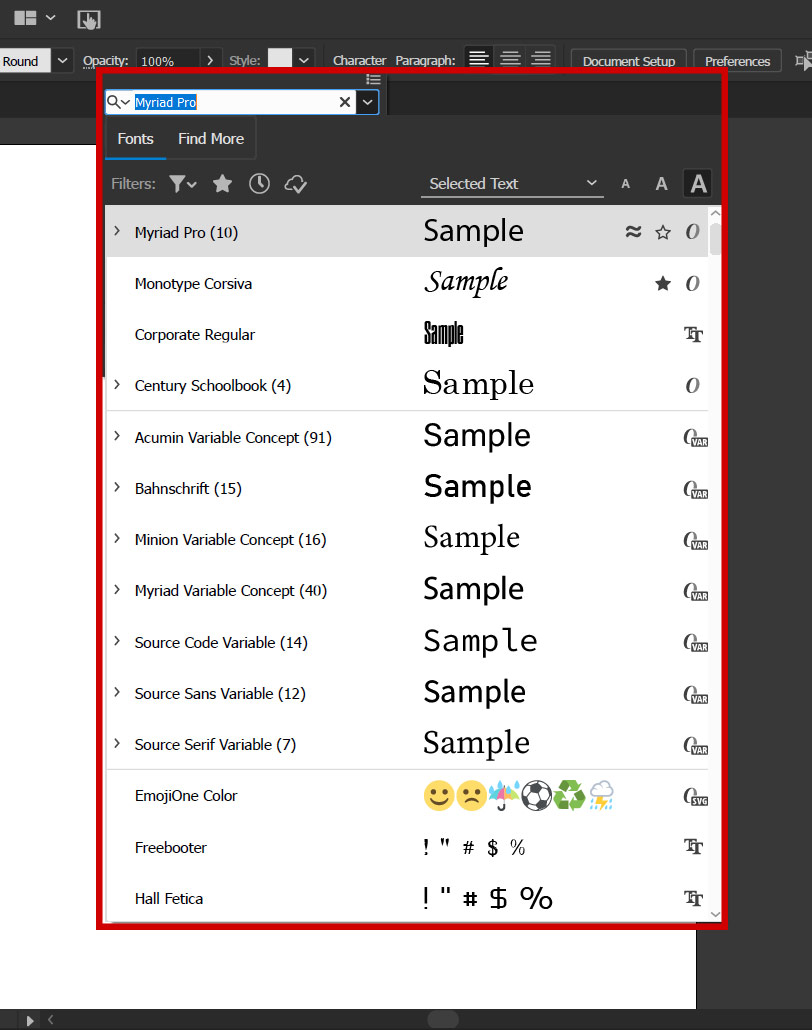The image size is (812, 1030).
Task: Toggle the favorite fonts star filter
Action: point(222,184)
